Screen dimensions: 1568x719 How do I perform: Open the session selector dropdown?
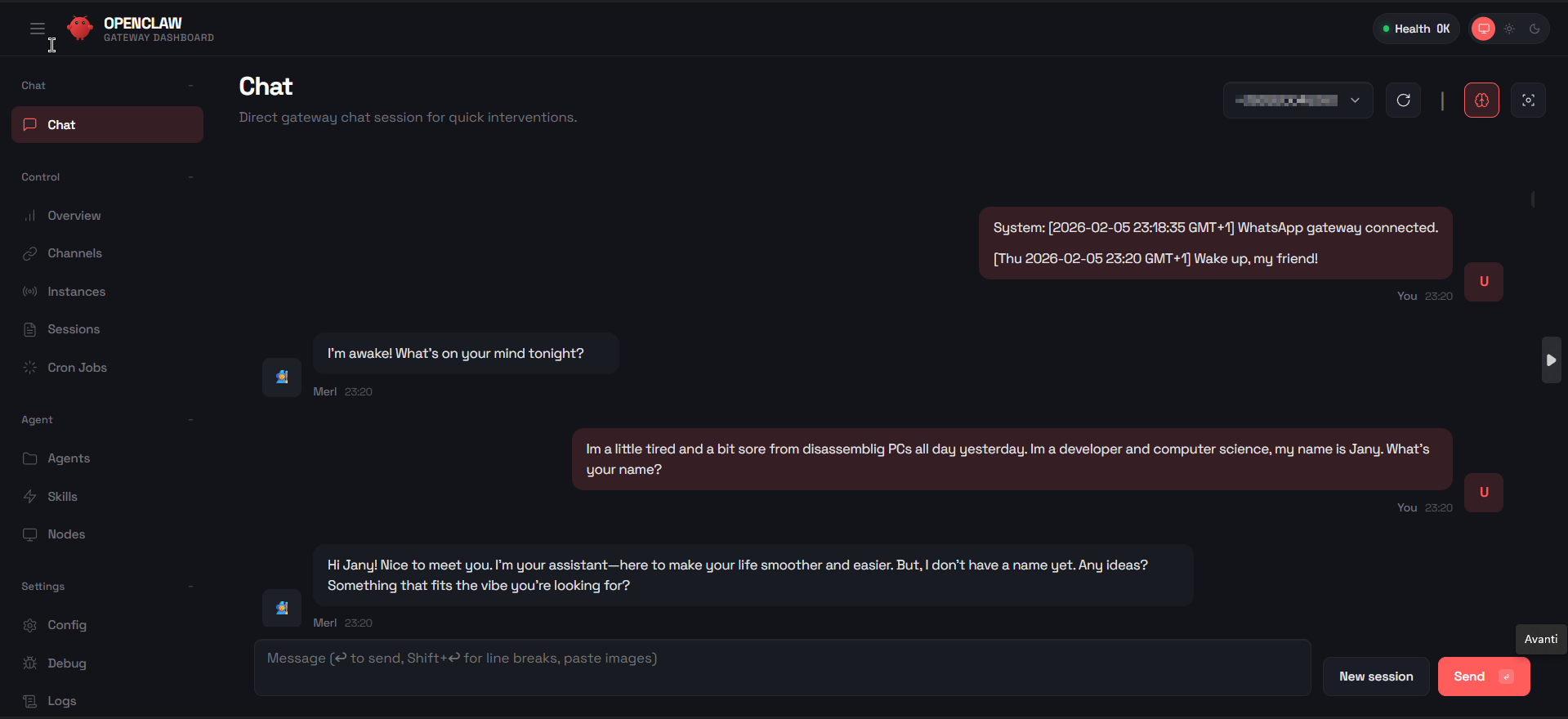coord(1298,100)
